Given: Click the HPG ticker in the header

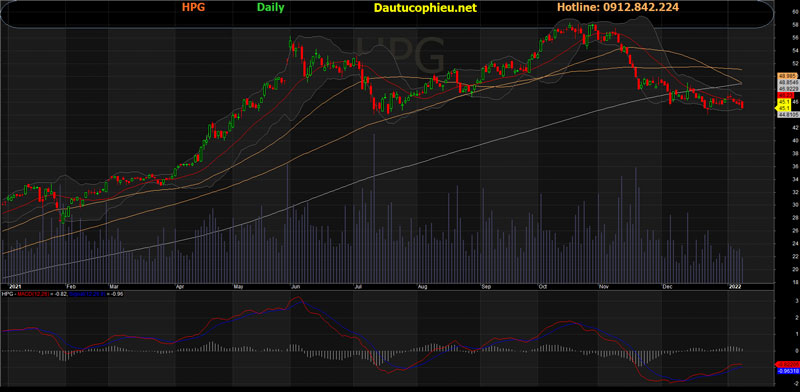Looking at the screenshot, I should (x=192, y=8).
